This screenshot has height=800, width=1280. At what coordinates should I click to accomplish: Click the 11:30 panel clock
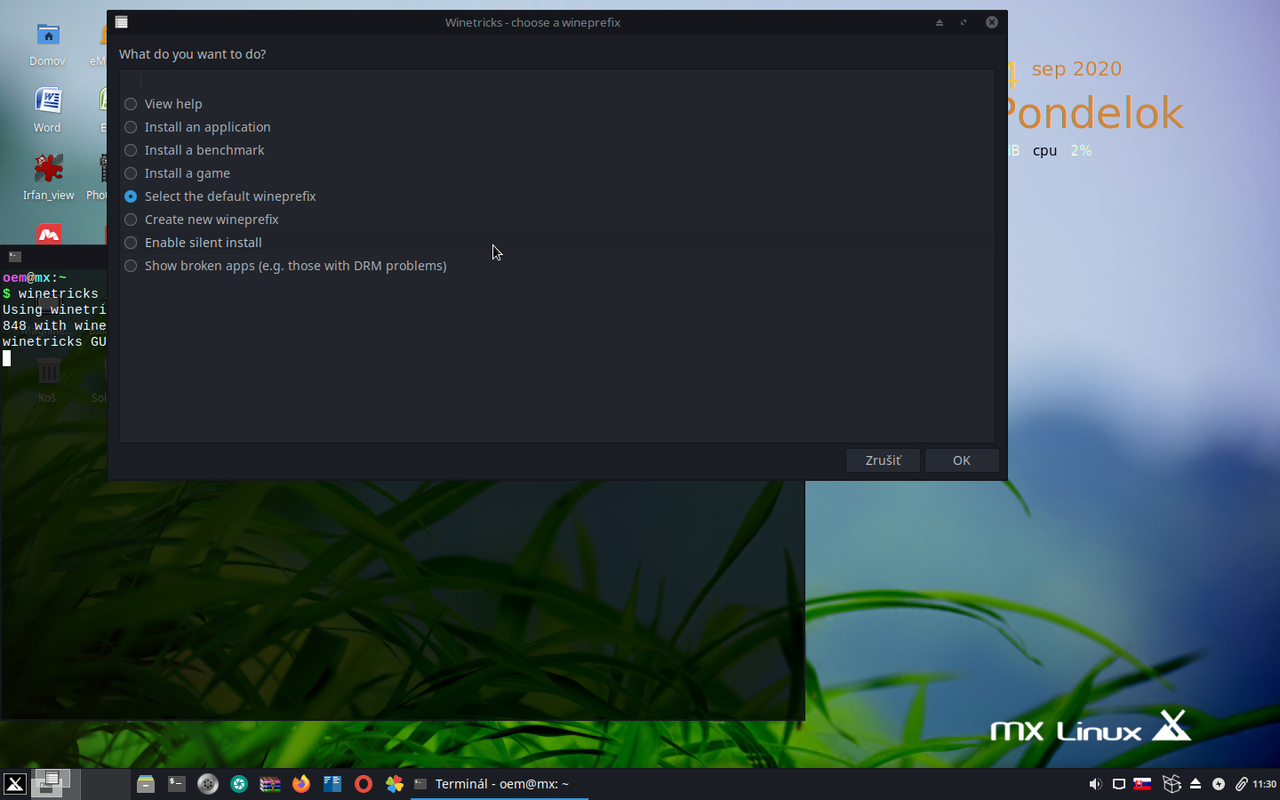point(1265,784)
